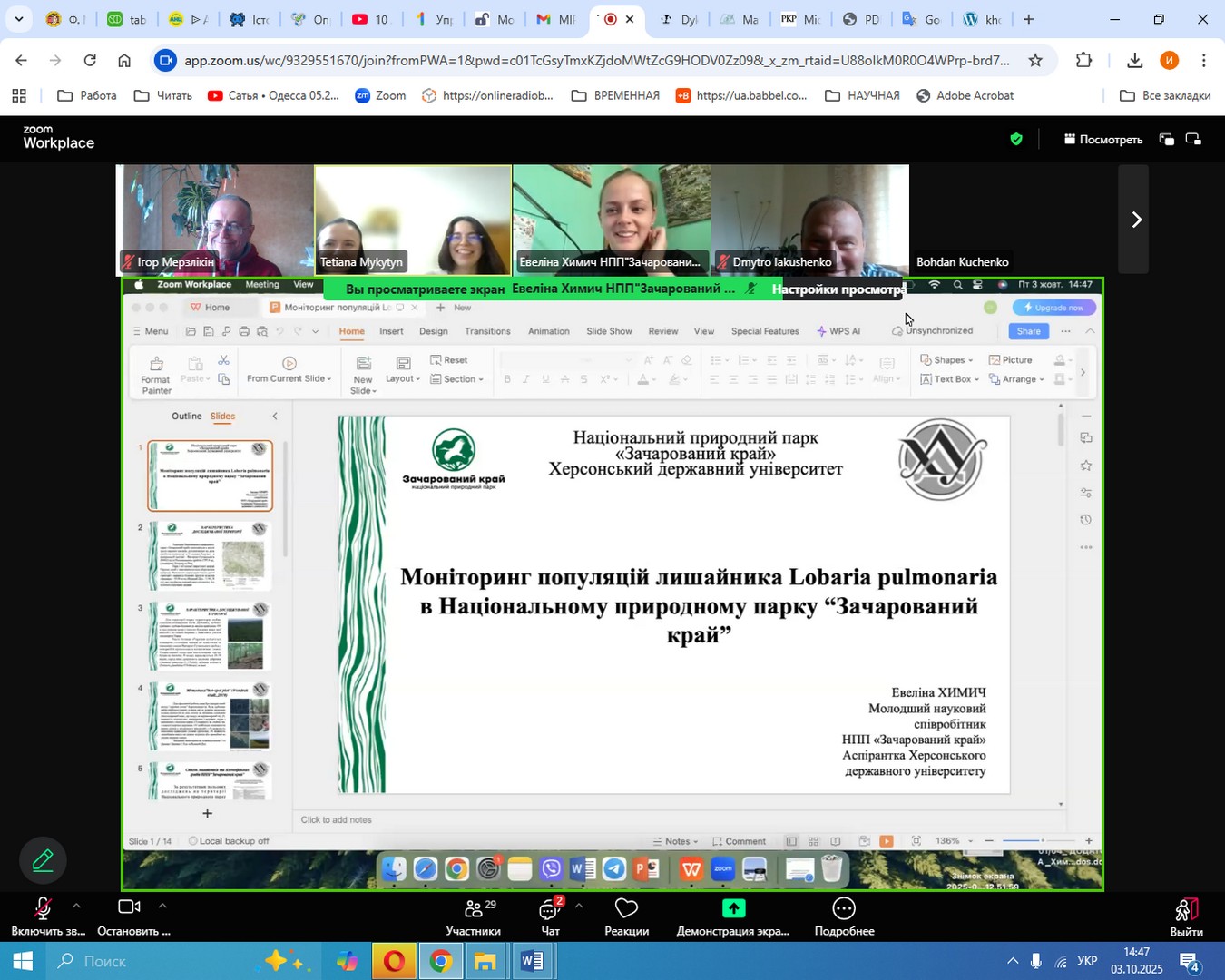Viewport: 1225px width, 980px height.
Task: Open the More options ellipsis icon
Action: [844, 909]
